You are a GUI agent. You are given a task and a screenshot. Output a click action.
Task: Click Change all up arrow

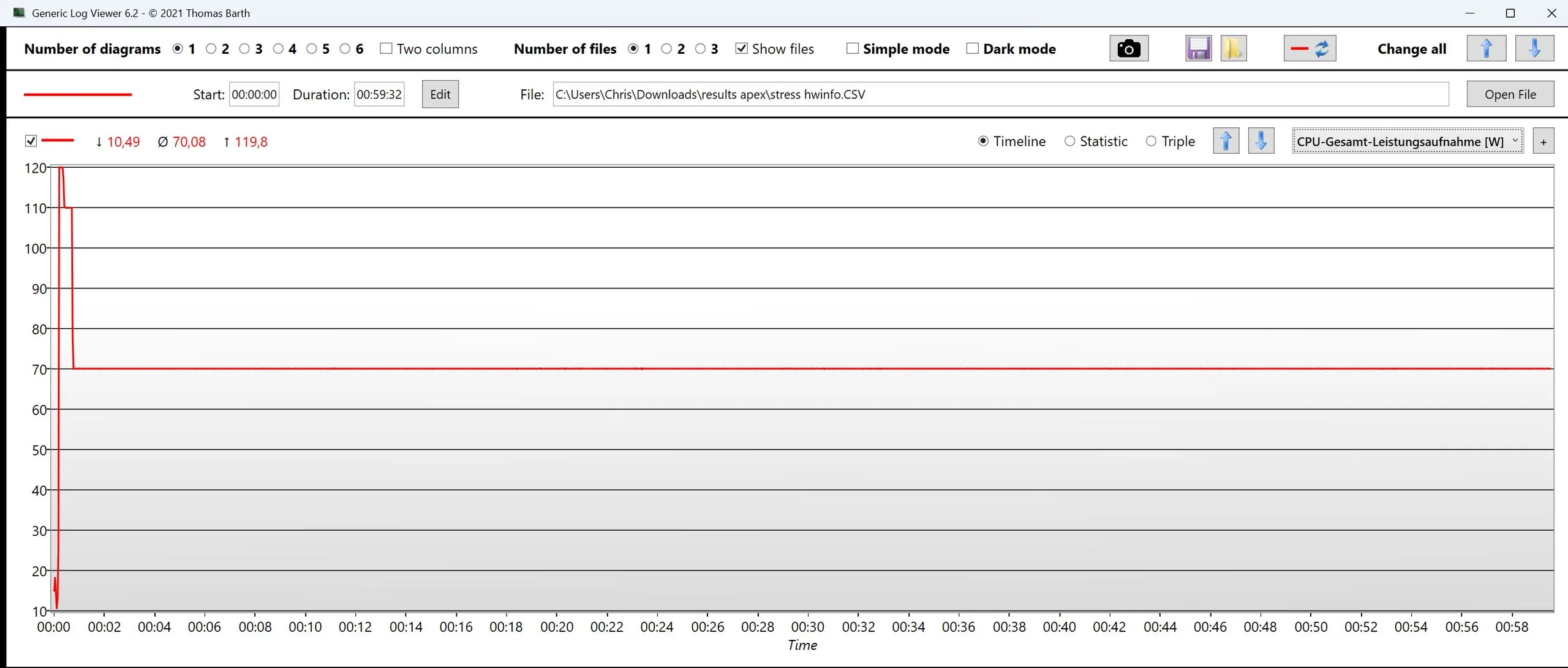pos(1486,48)
